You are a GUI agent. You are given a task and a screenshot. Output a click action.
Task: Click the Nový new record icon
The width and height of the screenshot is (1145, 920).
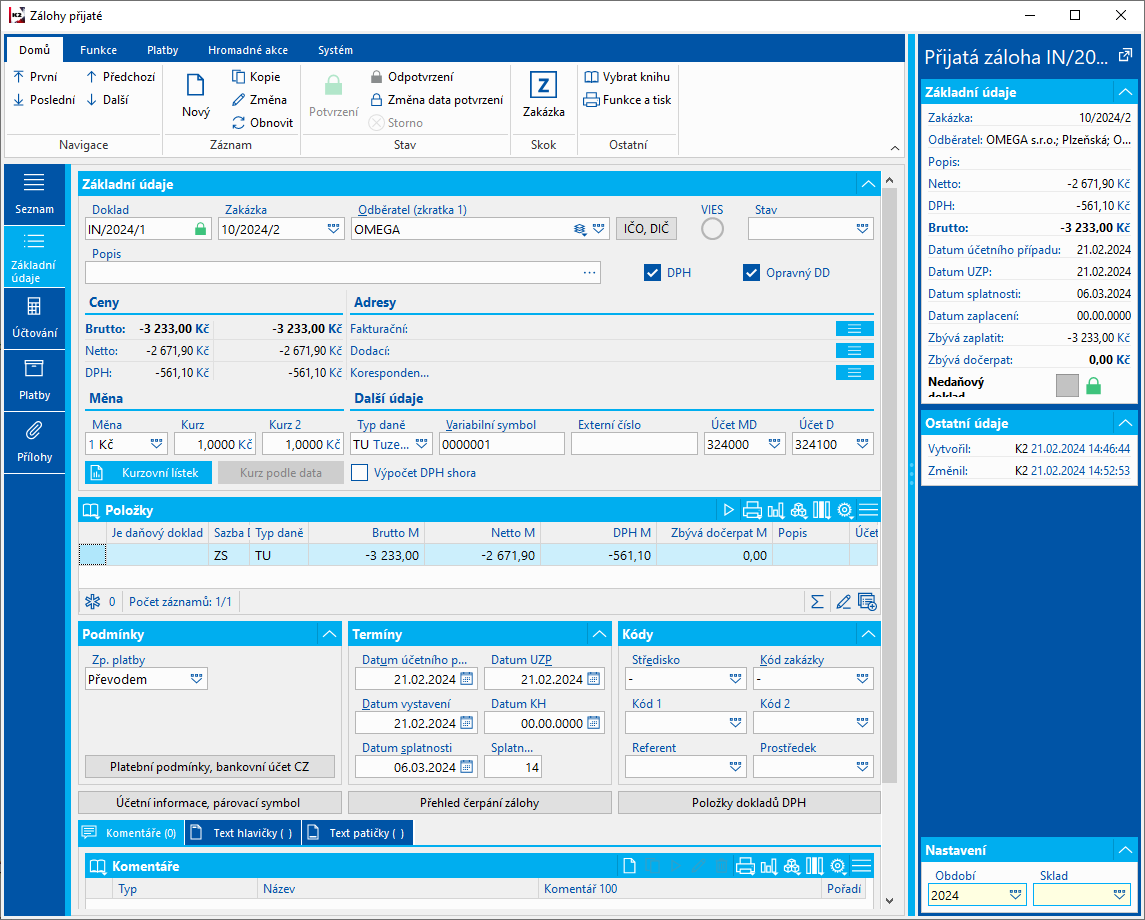pos(196,86)
